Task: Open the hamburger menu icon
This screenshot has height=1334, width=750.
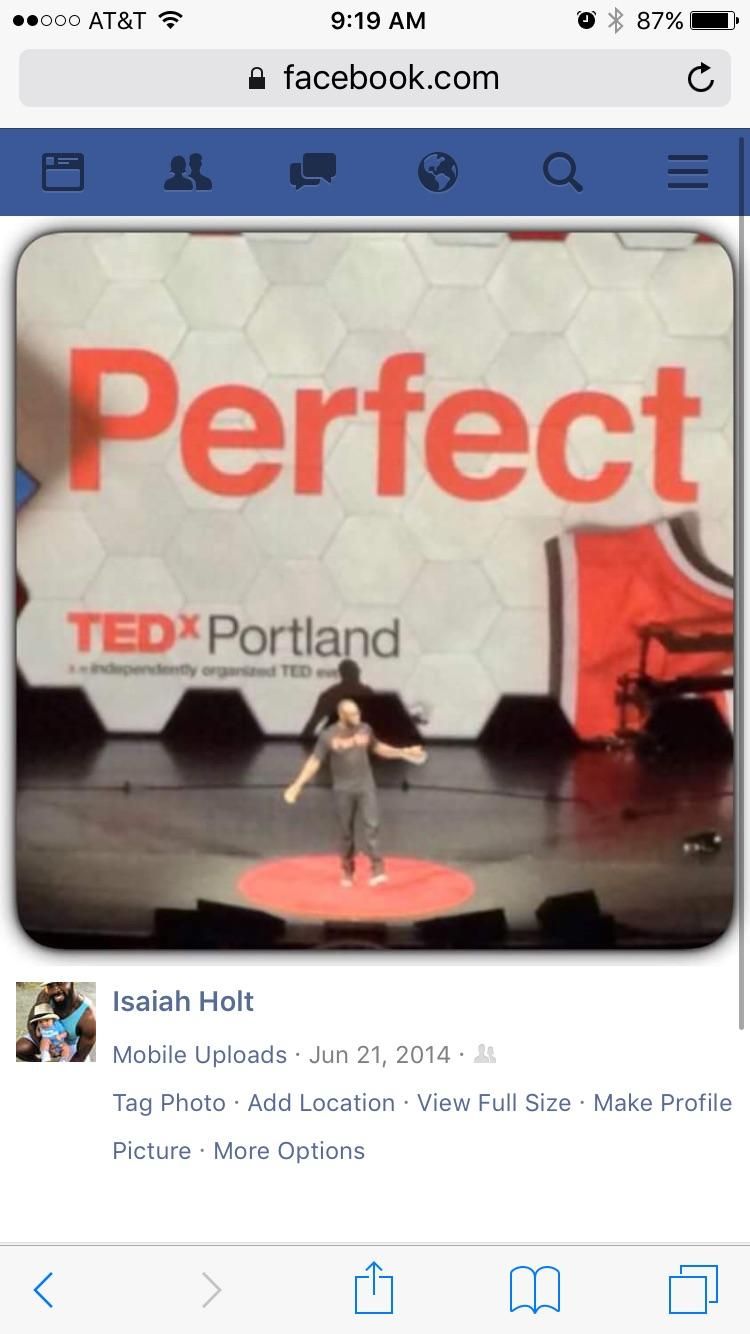Action: click(x=688, y=172)
